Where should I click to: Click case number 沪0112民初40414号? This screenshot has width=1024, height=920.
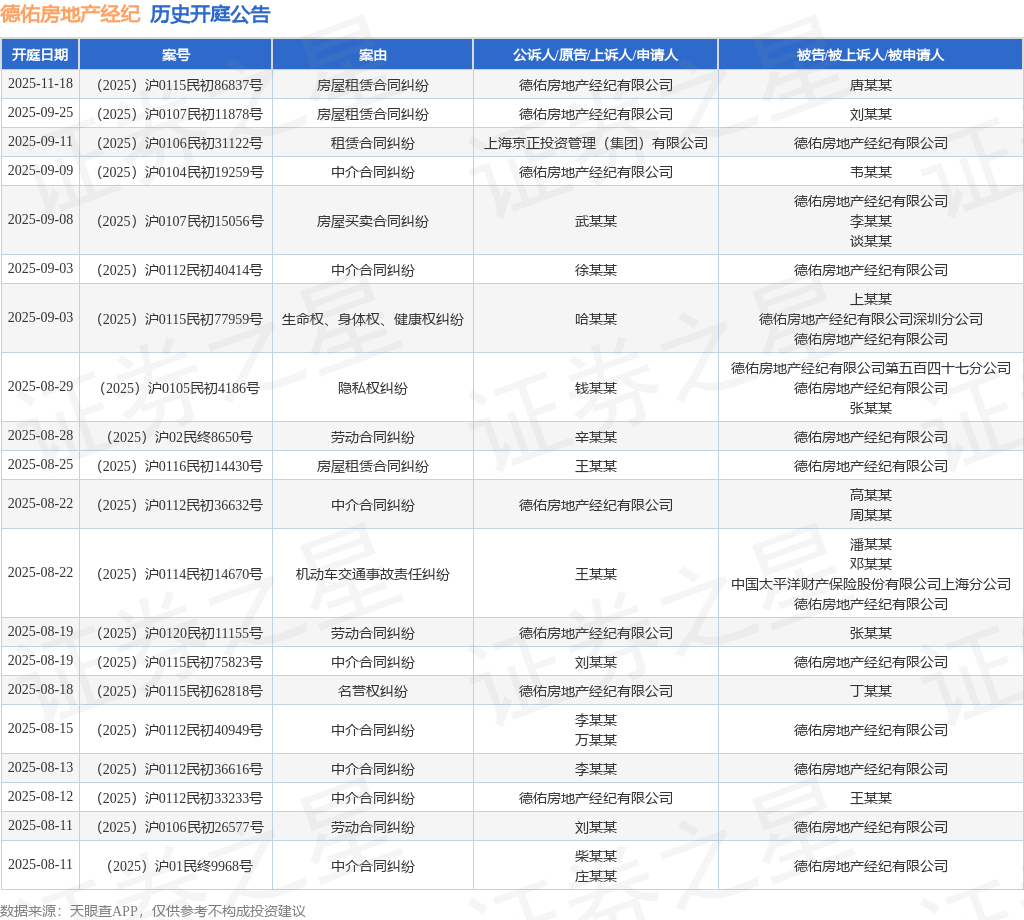pos(180,270)
